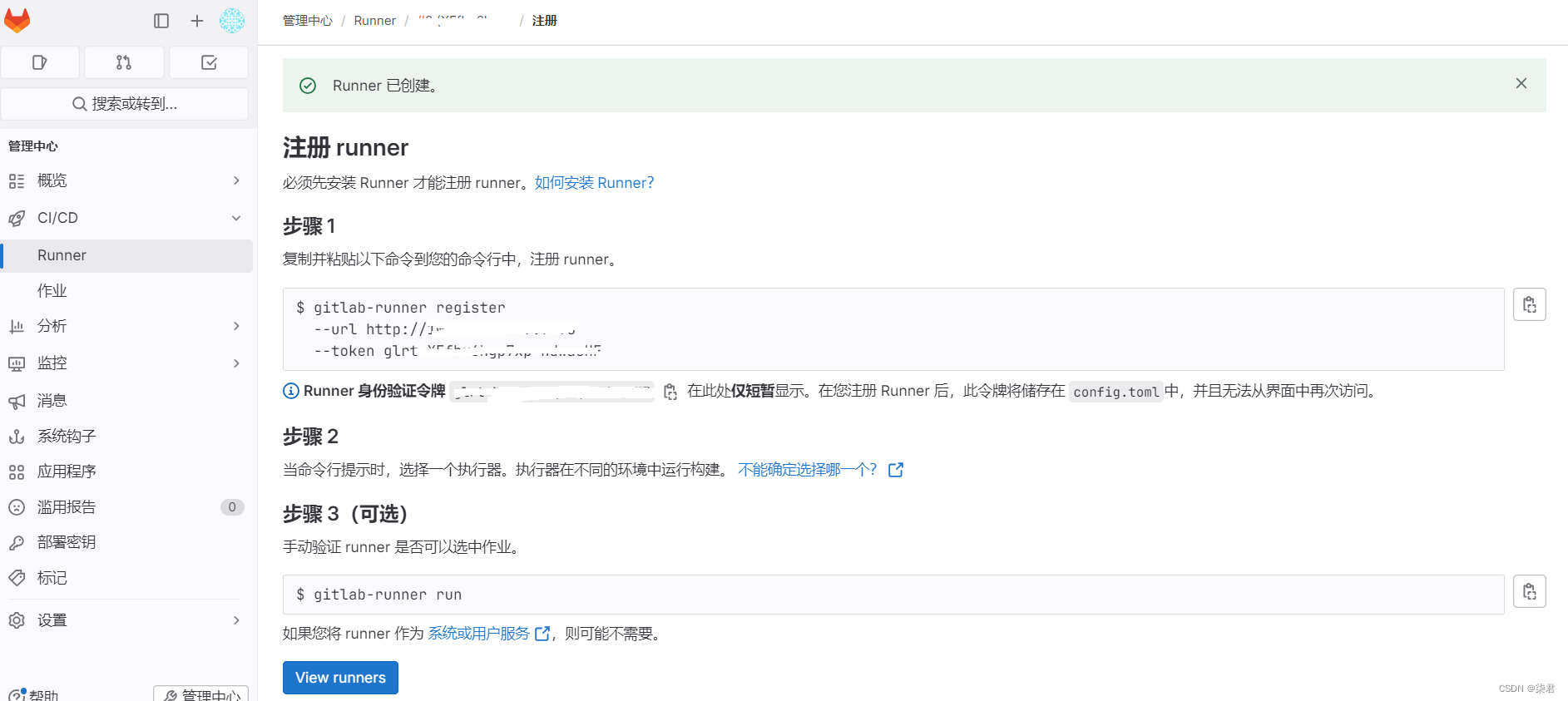Collapse the CI/CD sidebar section
The height and width of the screenshot is (701, 1568).
pos(126,218)
